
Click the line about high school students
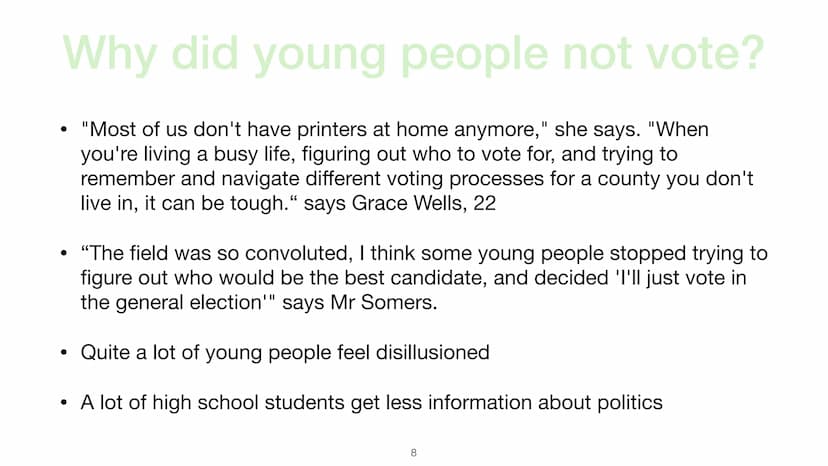[x=371, y=403]
